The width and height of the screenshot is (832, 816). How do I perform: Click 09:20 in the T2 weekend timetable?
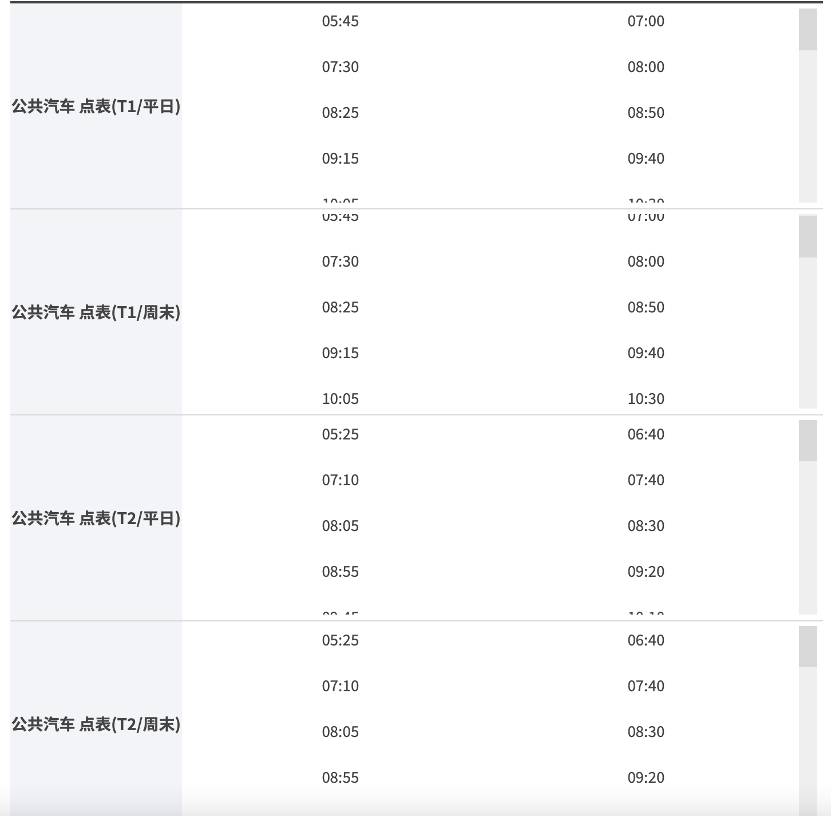pyautogui.click(x=645, y=777)
